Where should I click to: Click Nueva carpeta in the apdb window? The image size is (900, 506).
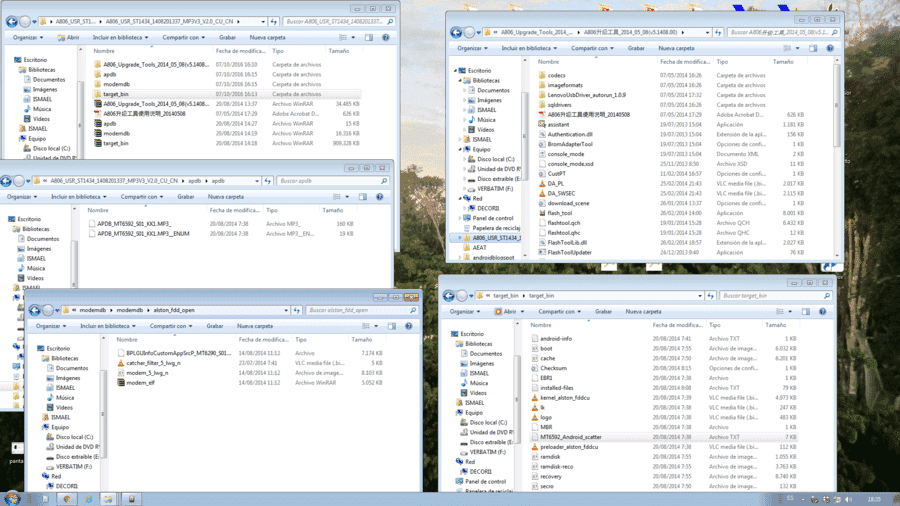(226, 197)
